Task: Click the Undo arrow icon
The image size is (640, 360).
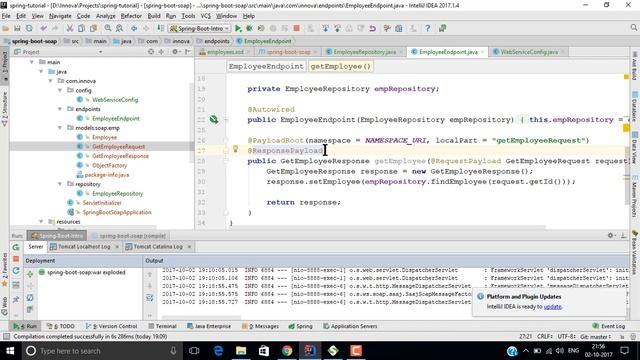Action: click(x=43, y=29)
